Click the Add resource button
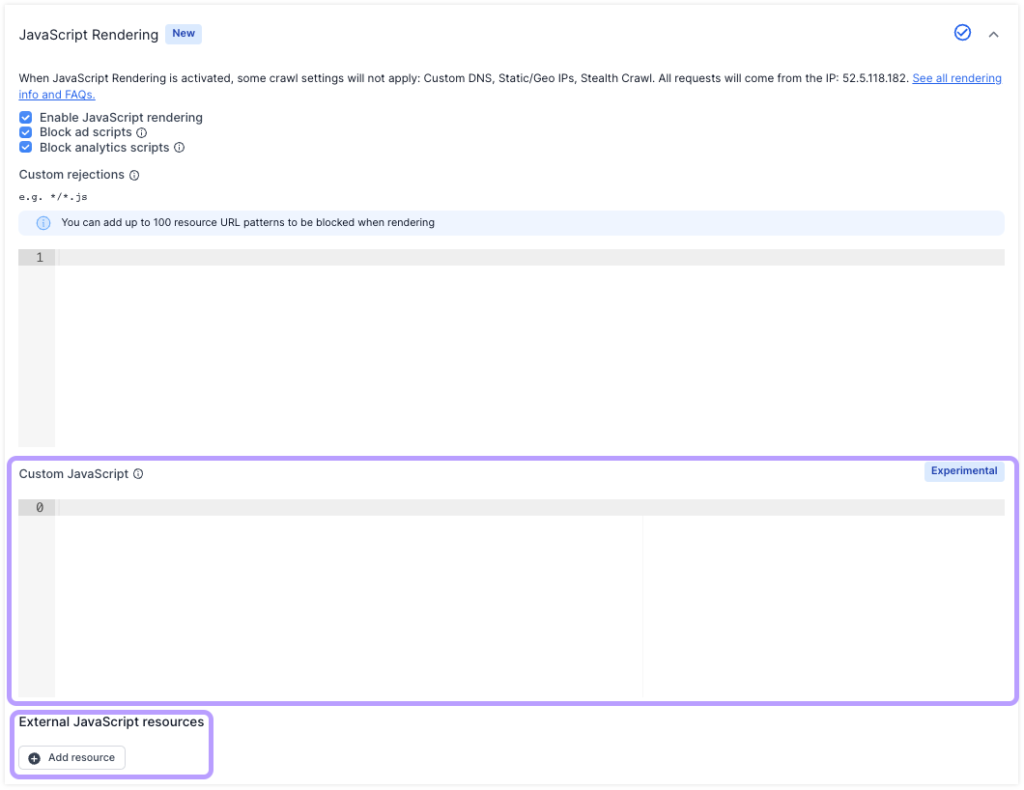1024x790 pixels. (71, 757)
